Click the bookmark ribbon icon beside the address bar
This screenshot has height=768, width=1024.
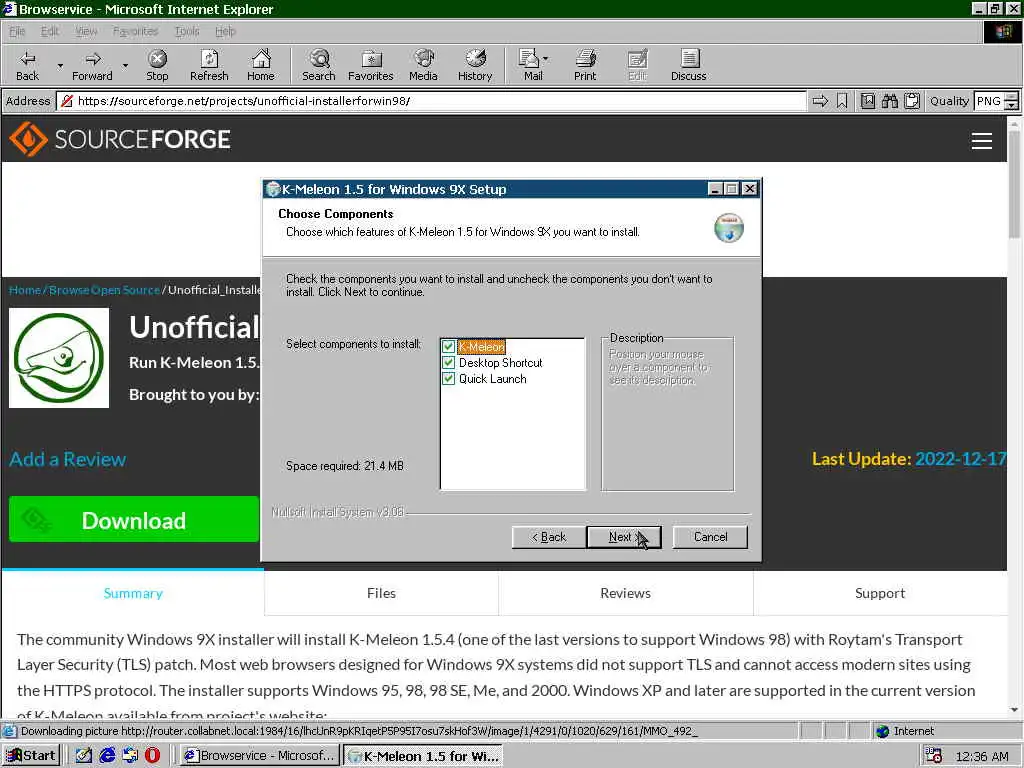[842, 101]
